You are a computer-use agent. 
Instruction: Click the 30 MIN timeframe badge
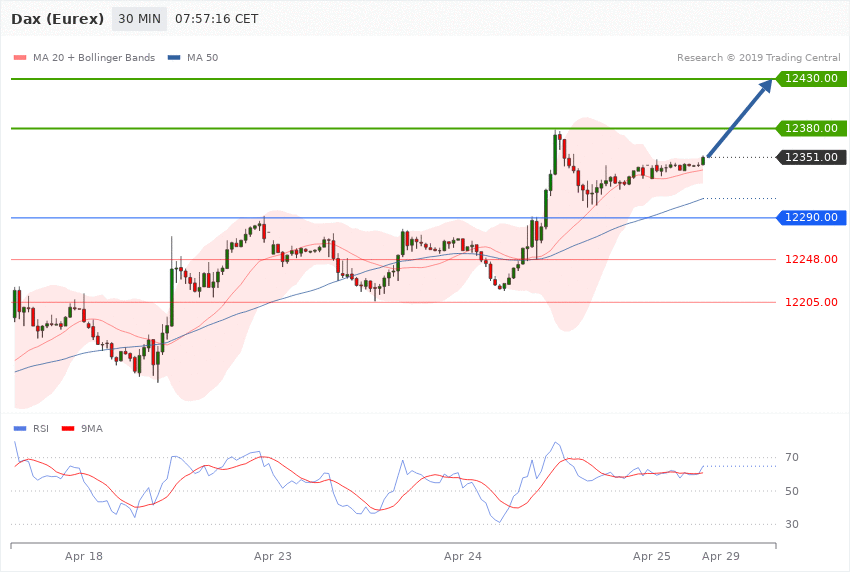pos(139,19)
